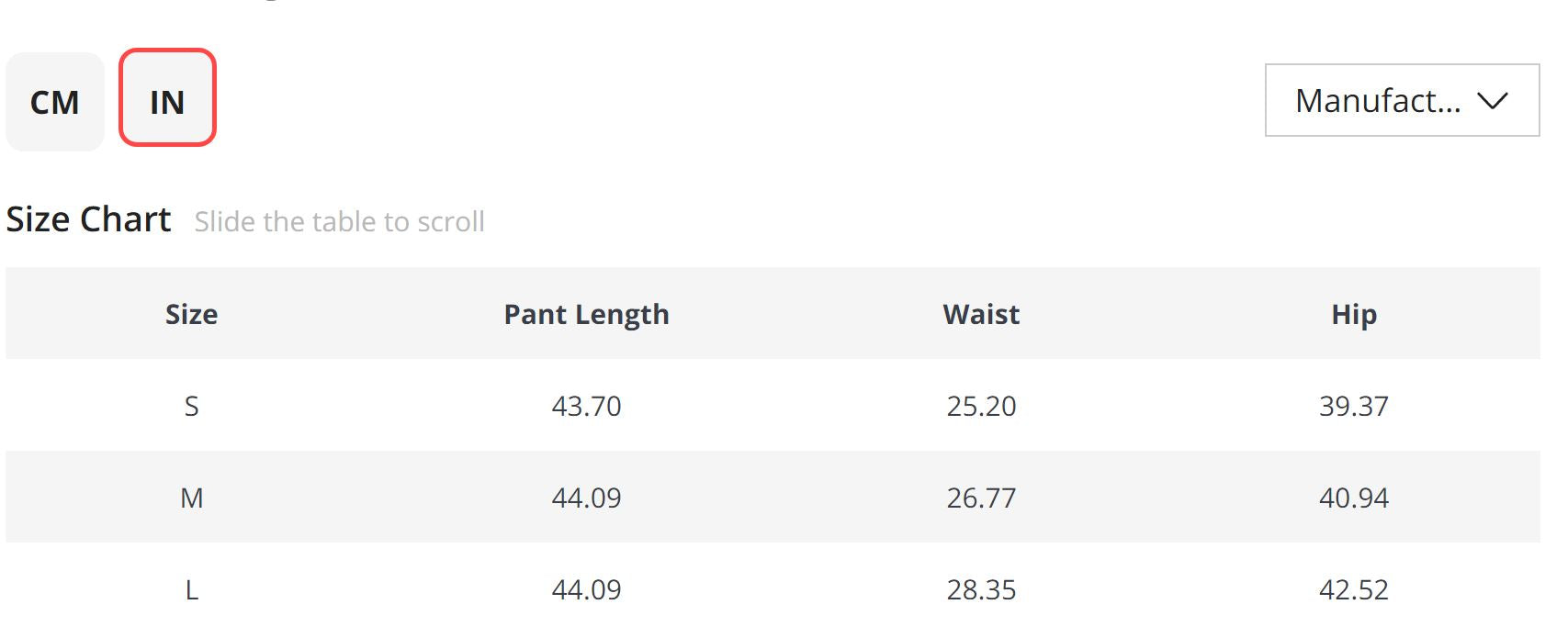Viewport: 1568px width, 638px height.
Task: Switch measurement units to CM
Action: click(x=55, y=102)
